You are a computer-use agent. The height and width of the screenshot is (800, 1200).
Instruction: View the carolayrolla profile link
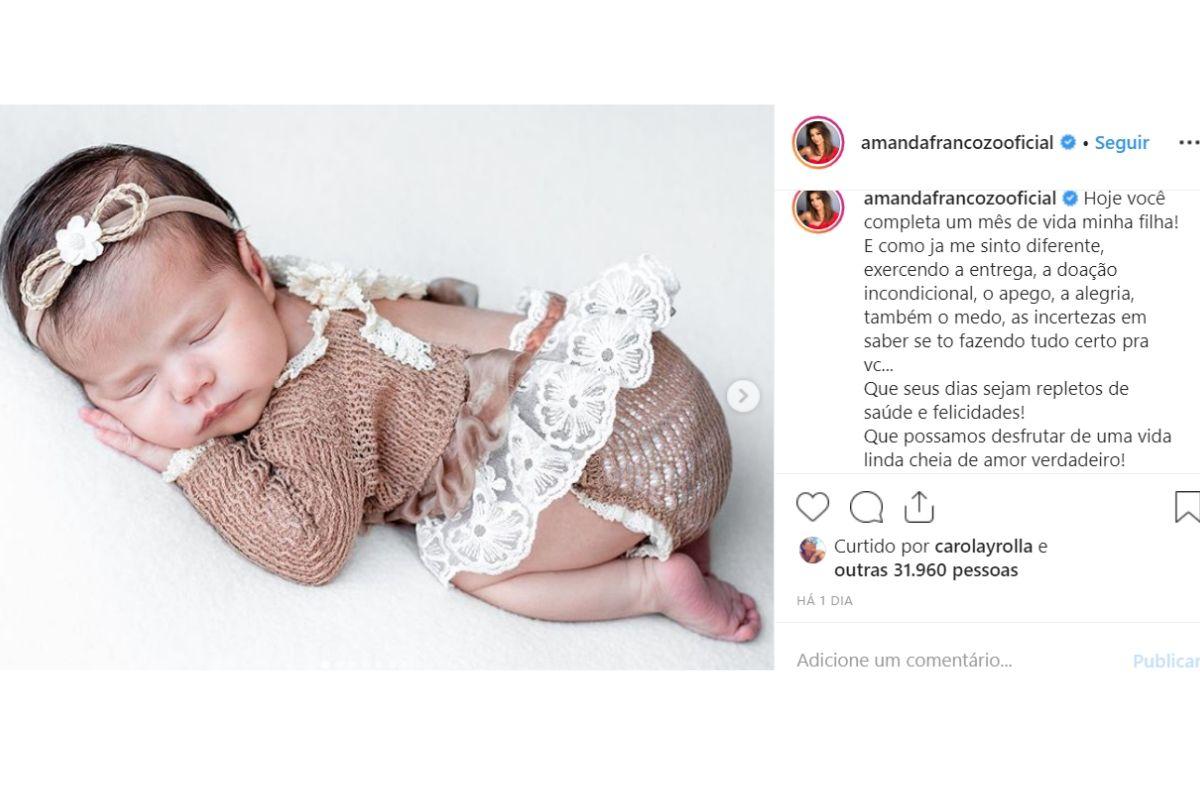(x=982, y=547)
